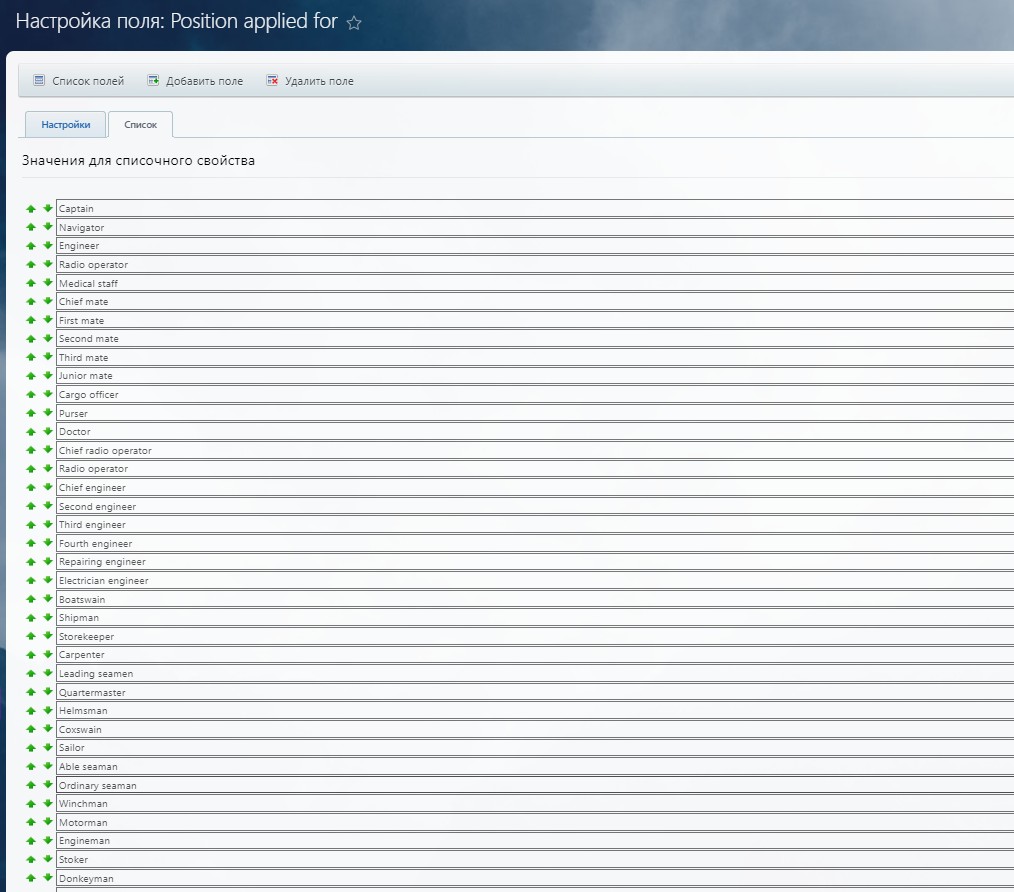Viewport: 1014px width, 892px height.
Task: Move Coxswain down with its arrow
Action: (48, 729)
